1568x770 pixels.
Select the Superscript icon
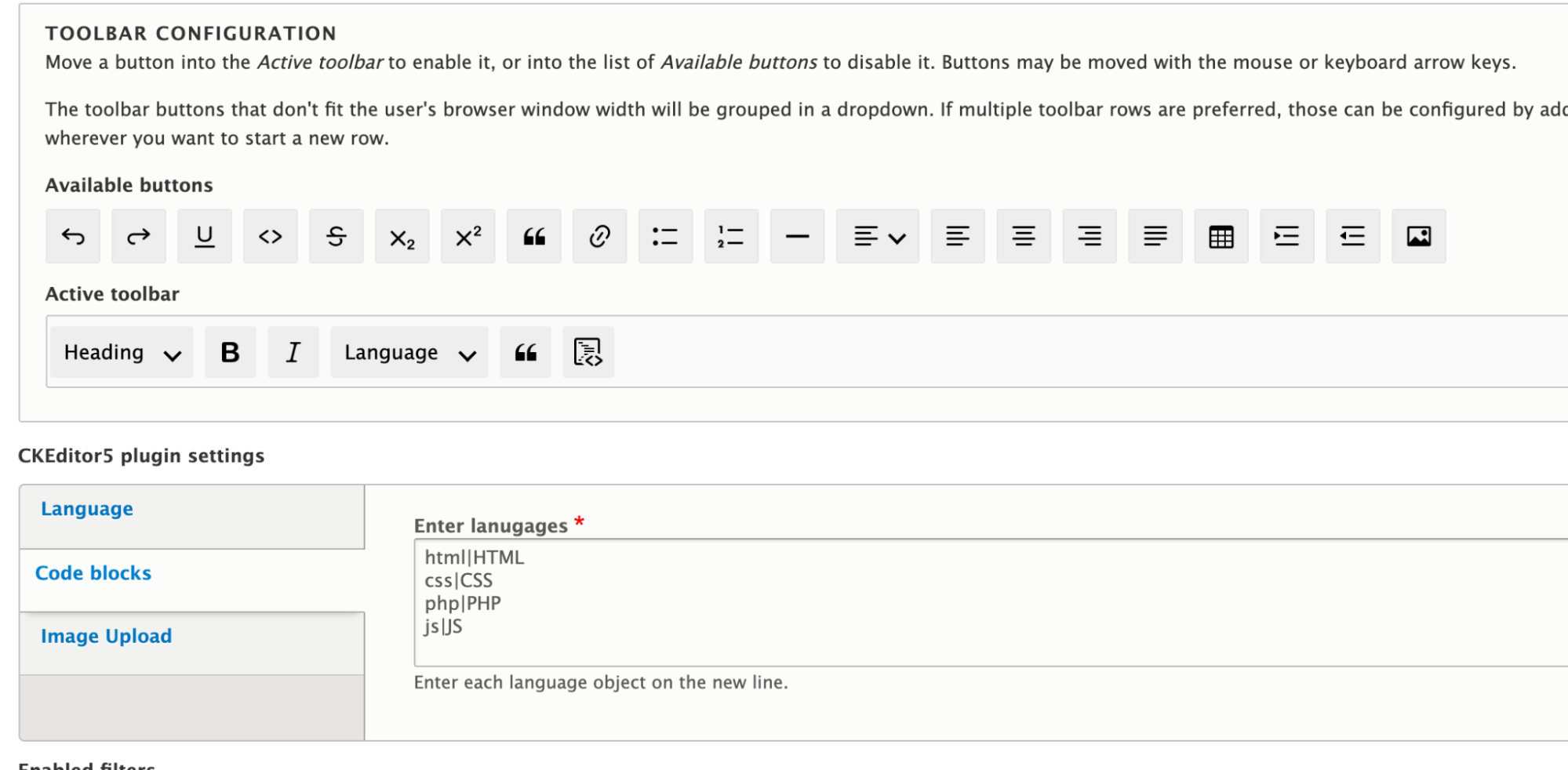[467, 236]
